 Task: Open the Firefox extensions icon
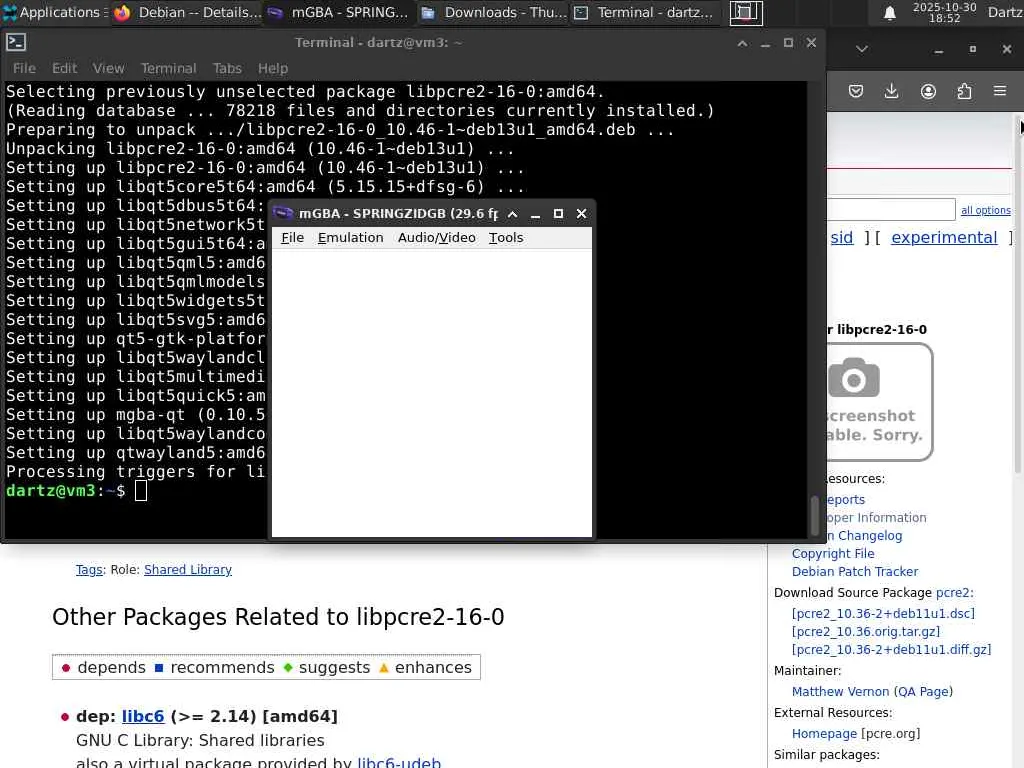coord(965,91)
